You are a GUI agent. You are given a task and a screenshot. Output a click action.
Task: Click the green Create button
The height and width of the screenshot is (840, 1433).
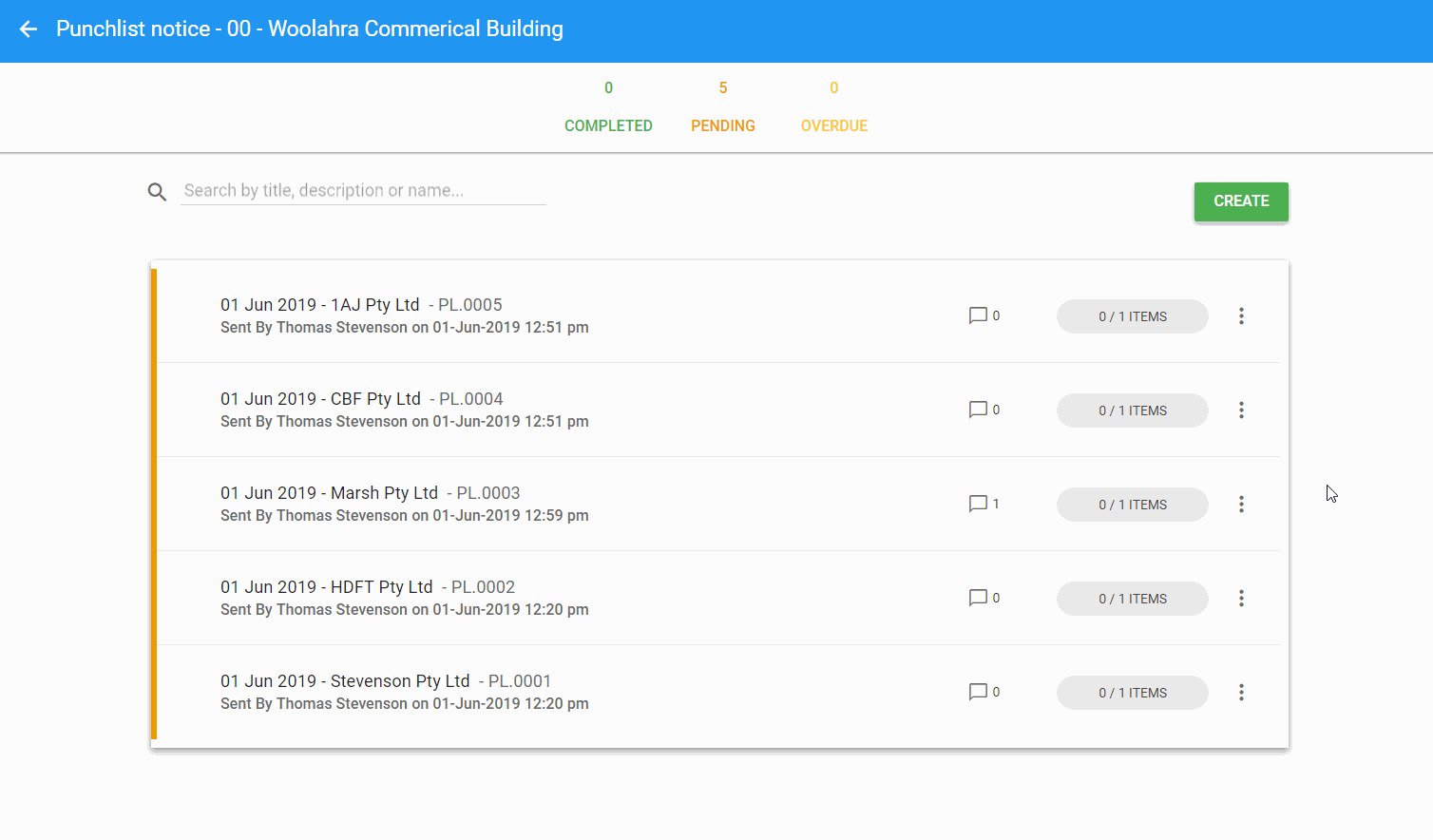point(1241,201)
